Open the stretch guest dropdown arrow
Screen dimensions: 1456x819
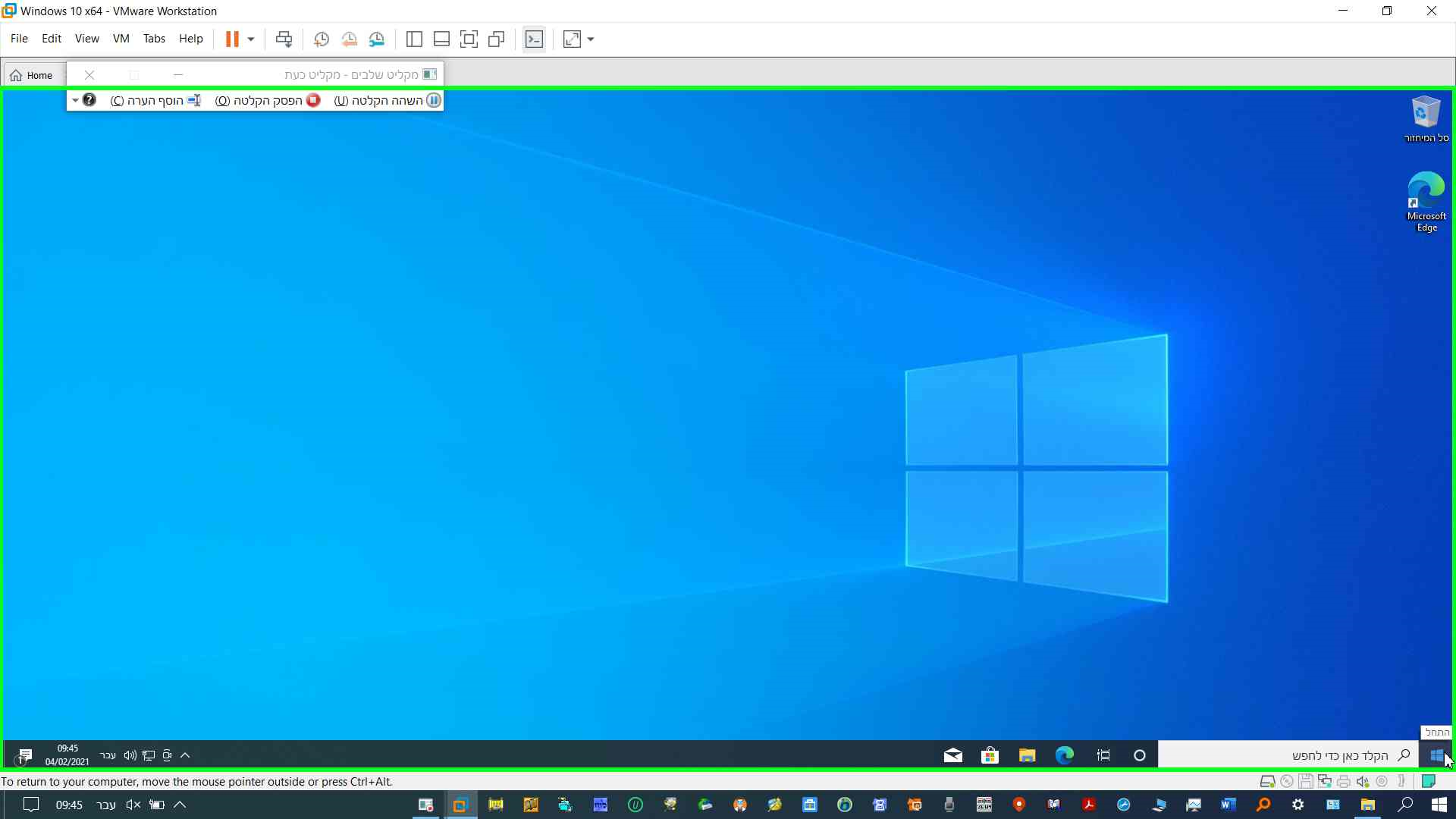coord(591,39)
